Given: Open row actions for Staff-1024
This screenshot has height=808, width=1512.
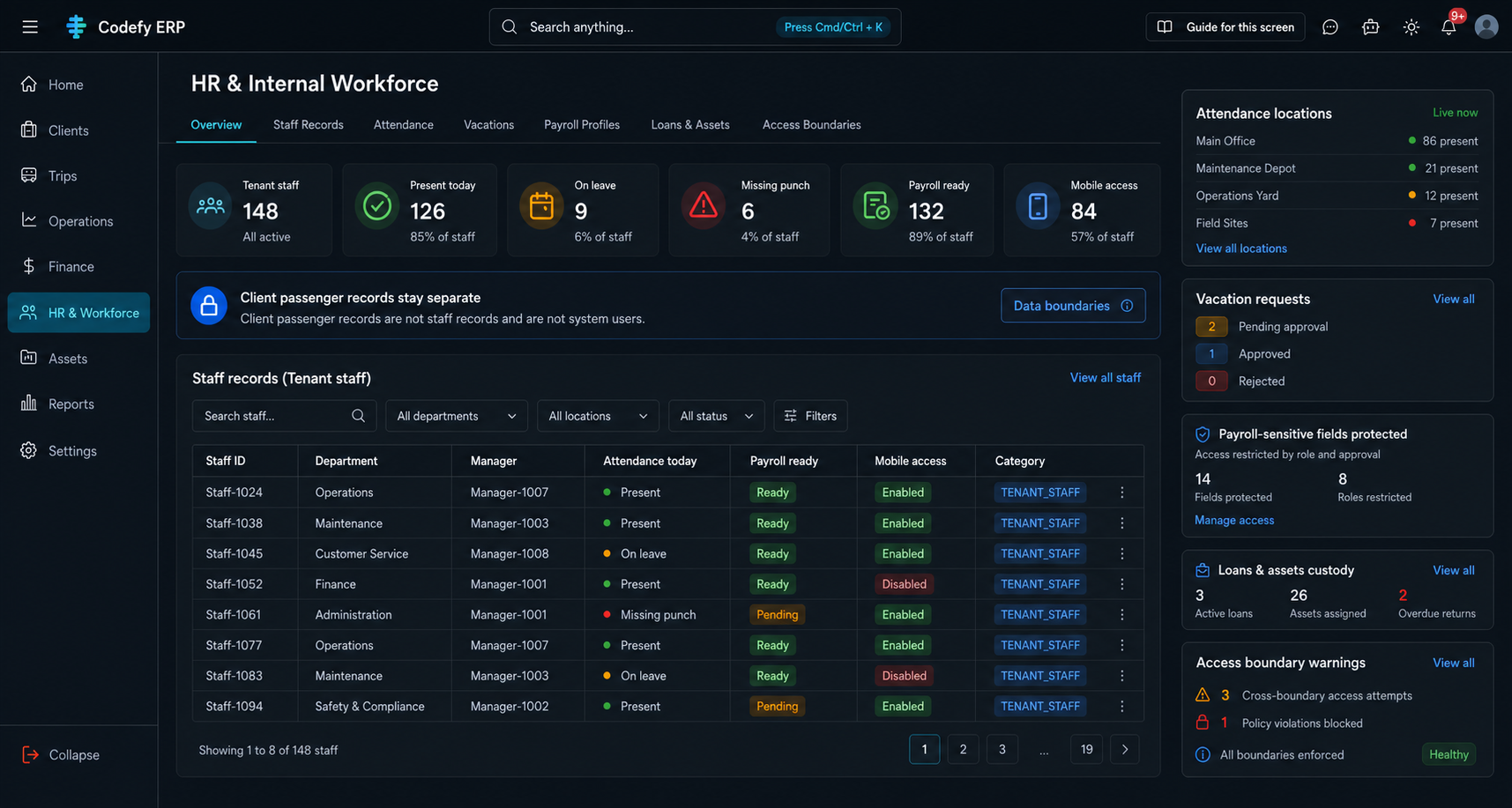Looking at the screenshot, I should tap(1122, 493).
